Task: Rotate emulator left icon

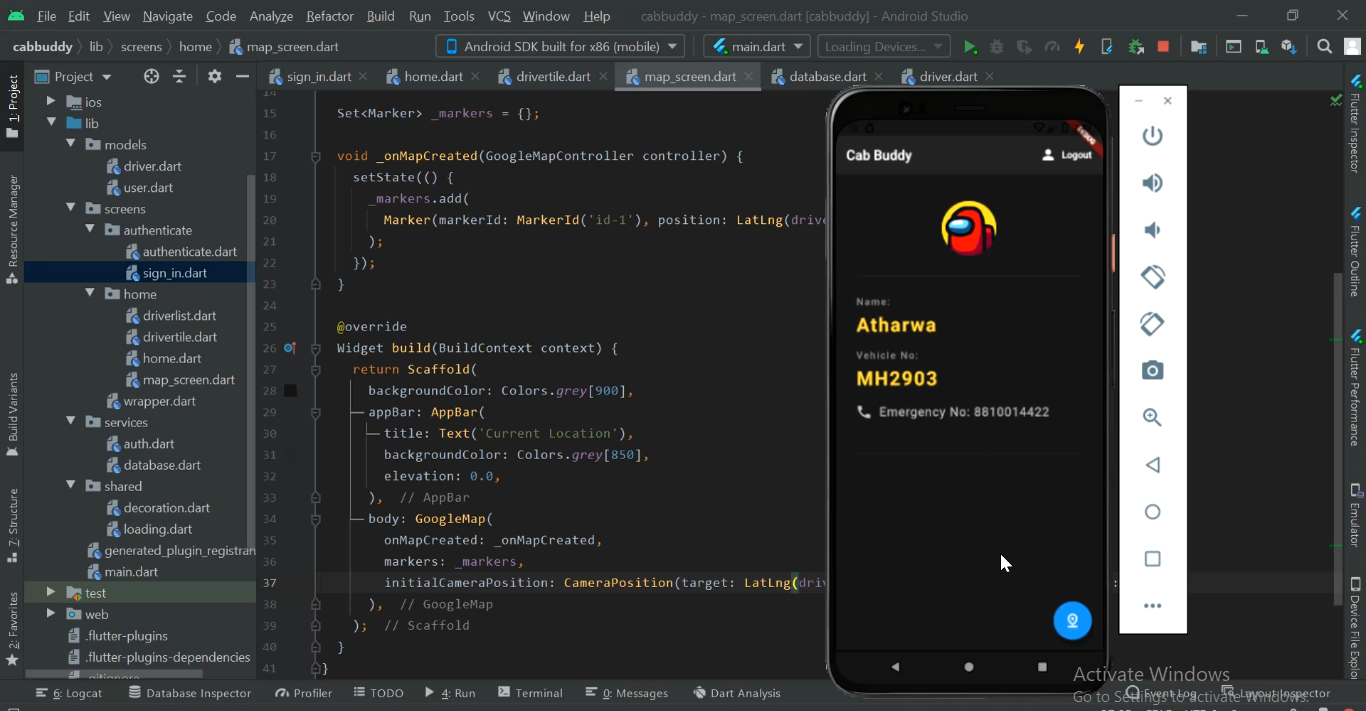Action: point(1153,277)
